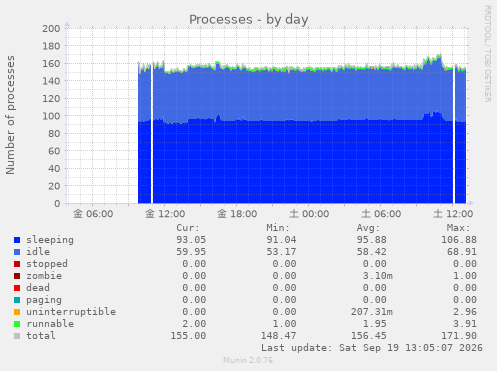
Task: Select the 'stopped' legend label
Action: pyautogui.click(x=47, y=264)
